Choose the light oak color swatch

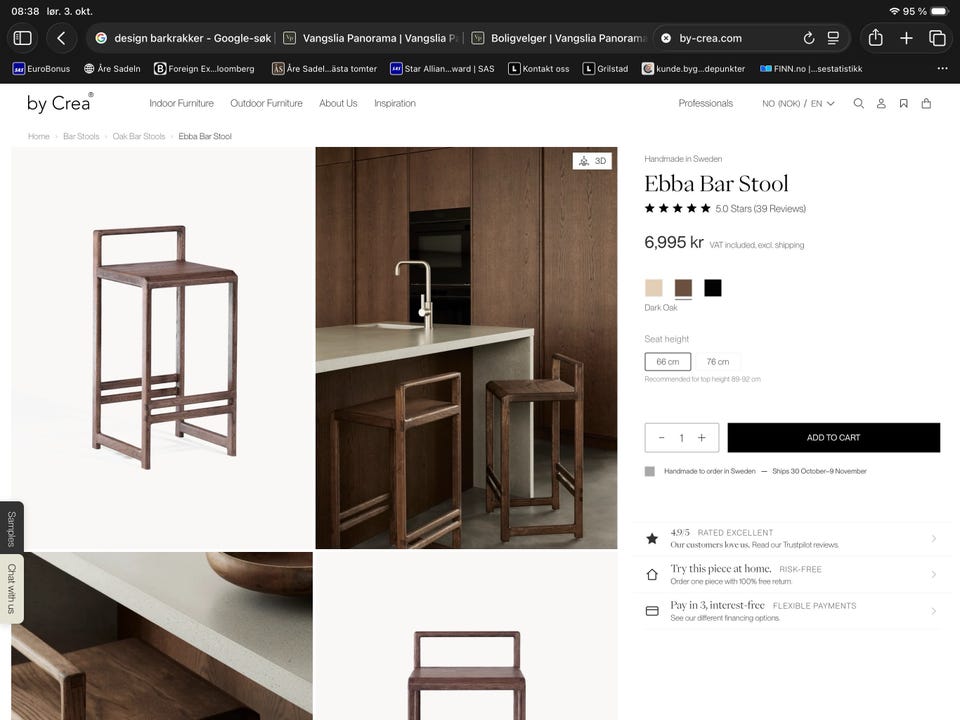(x=654, y=288)
